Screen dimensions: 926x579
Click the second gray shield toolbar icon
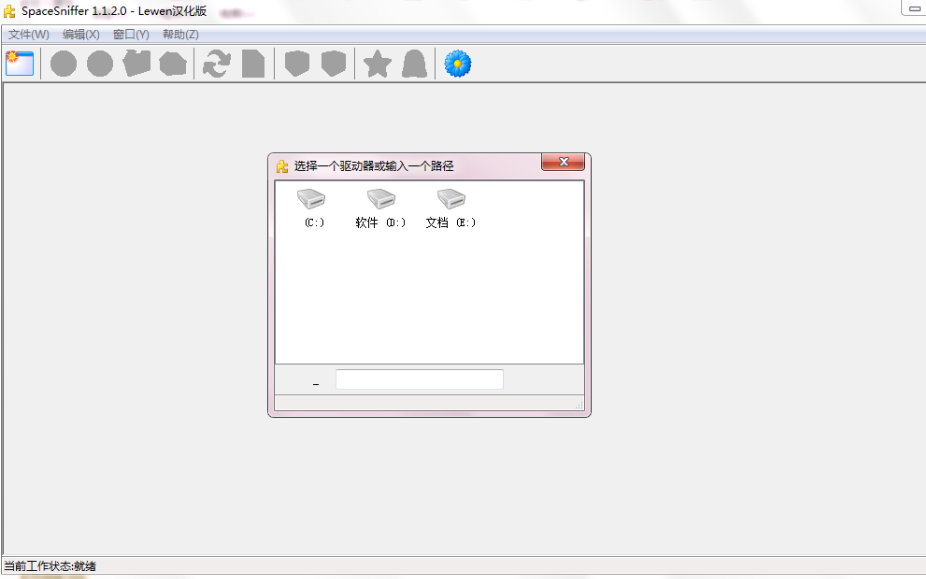334,63
